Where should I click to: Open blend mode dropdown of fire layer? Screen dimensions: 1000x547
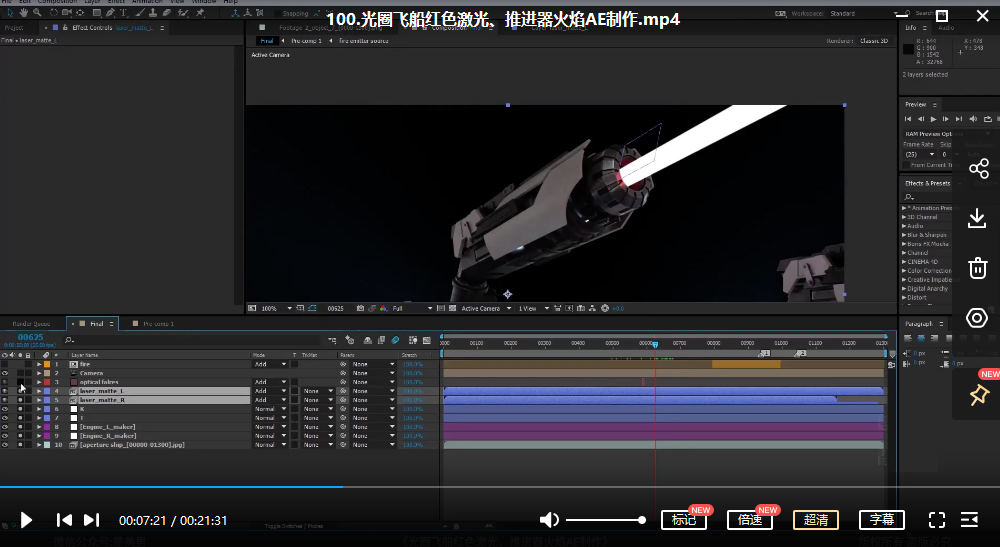tap(270, 364)
